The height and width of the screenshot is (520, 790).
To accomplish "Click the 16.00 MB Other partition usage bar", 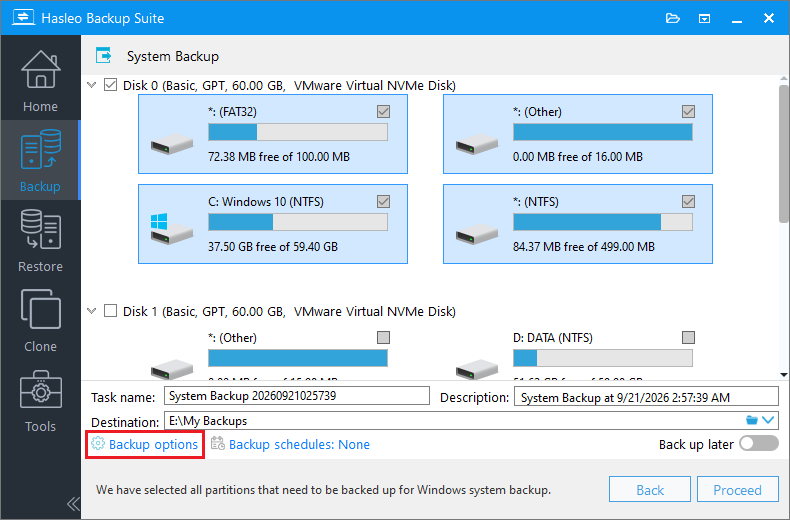I will 603,132.
